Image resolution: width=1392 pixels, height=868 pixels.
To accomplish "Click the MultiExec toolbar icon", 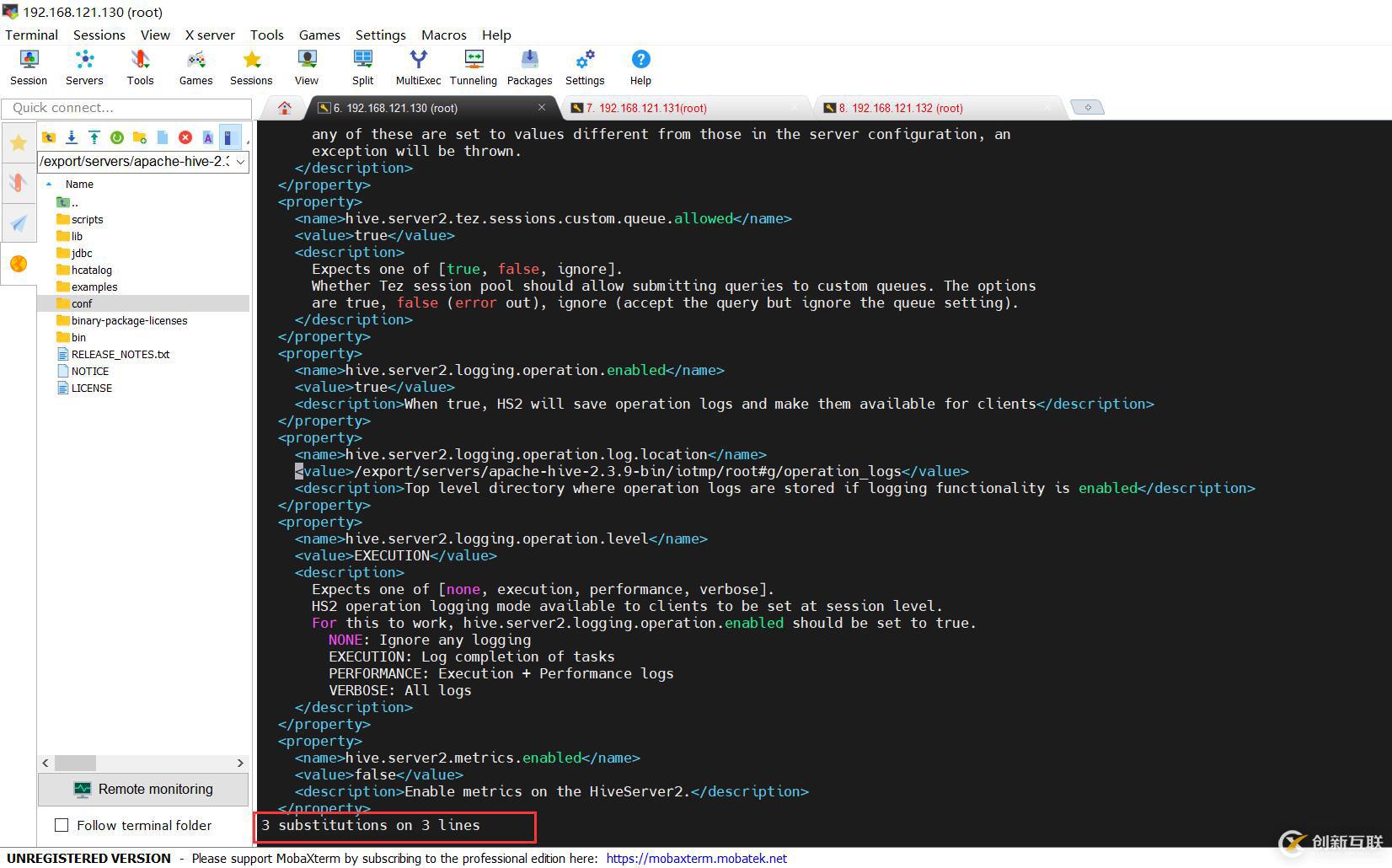I will pos(418,67).
